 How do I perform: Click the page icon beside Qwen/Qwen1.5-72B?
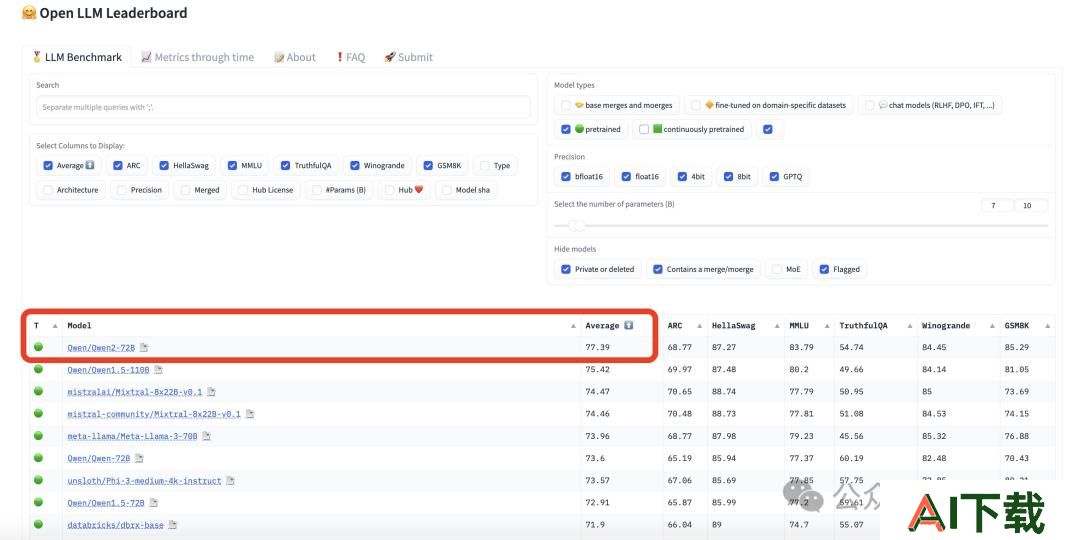pyautogui.click(x=154, y=503)
